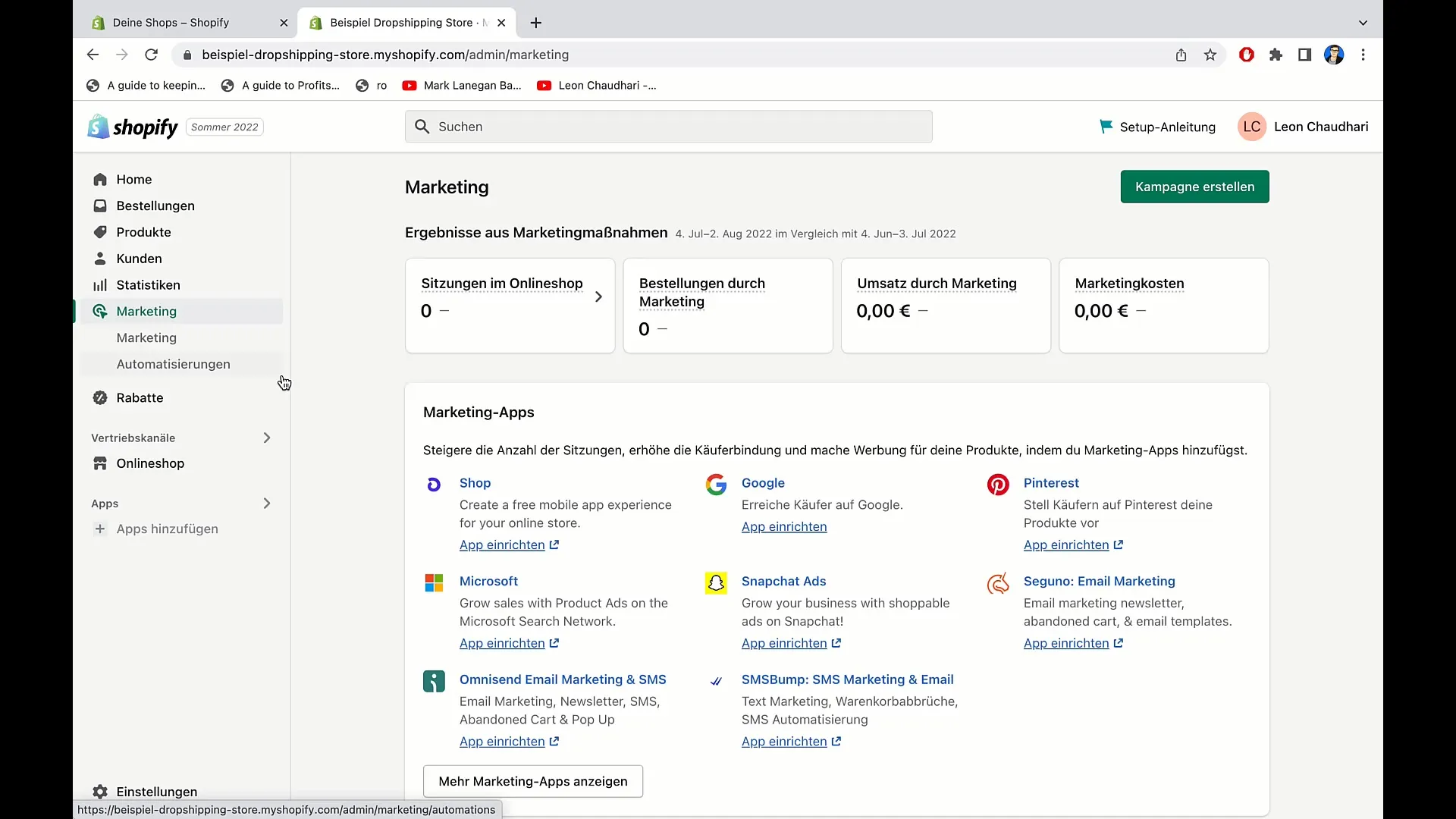Open the Bestellungen (Orders) section
1456x819 pixels.
click(155, 205)
